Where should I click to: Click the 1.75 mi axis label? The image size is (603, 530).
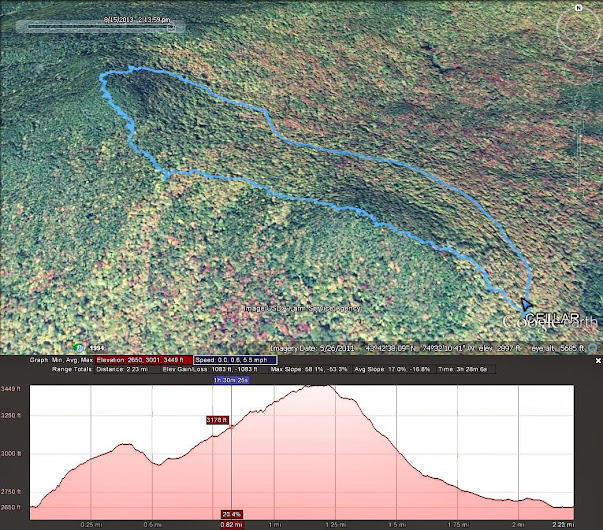pyautogui.click(x=458, y=525)
